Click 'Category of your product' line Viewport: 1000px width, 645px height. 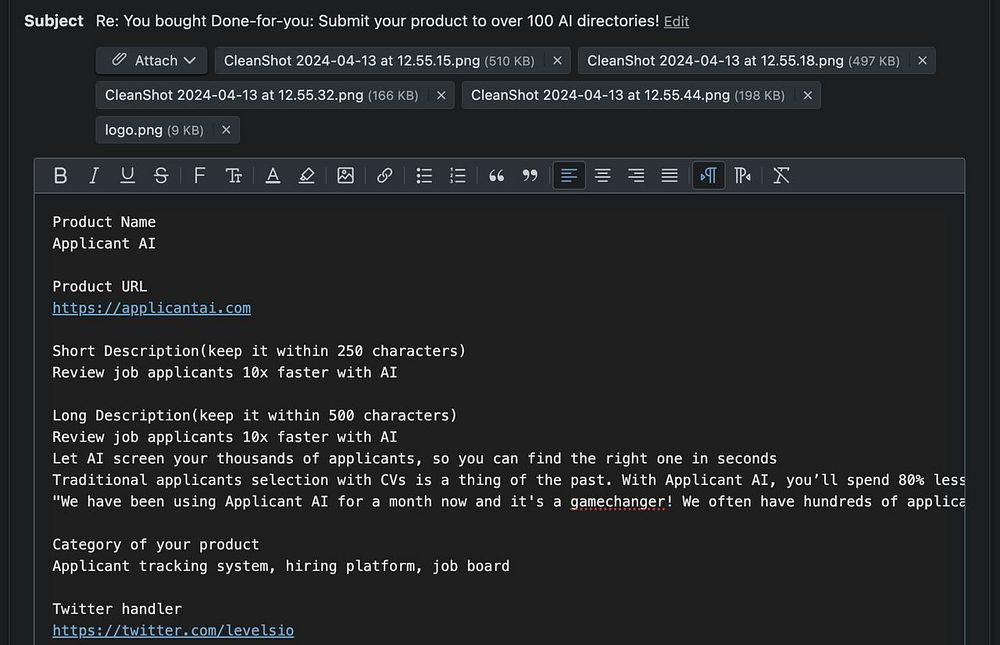point(156,544)
